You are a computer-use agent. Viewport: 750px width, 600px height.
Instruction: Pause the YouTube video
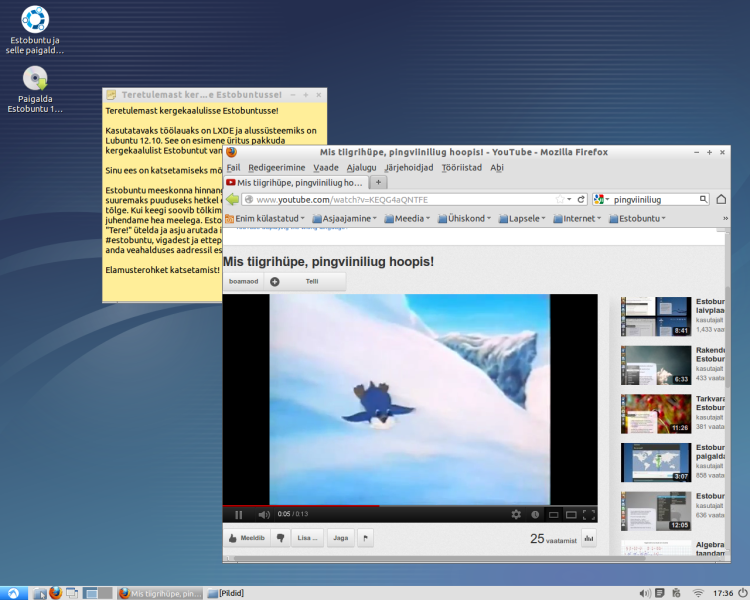pos(238,515)
